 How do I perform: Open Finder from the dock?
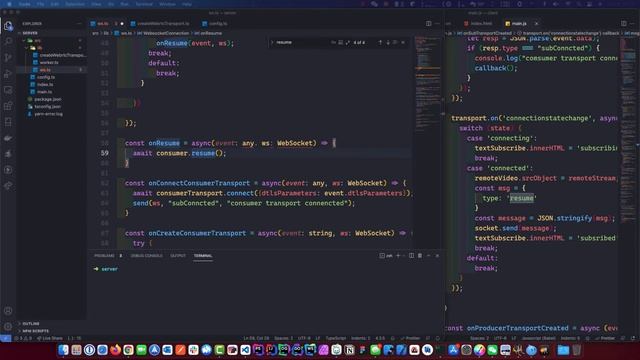63,350
